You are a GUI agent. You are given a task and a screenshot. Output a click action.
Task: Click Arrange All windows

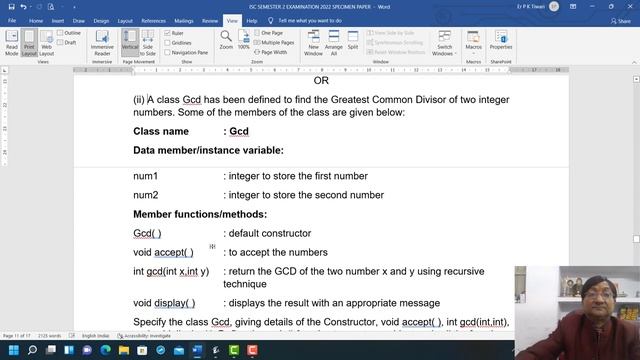point(333,42)
